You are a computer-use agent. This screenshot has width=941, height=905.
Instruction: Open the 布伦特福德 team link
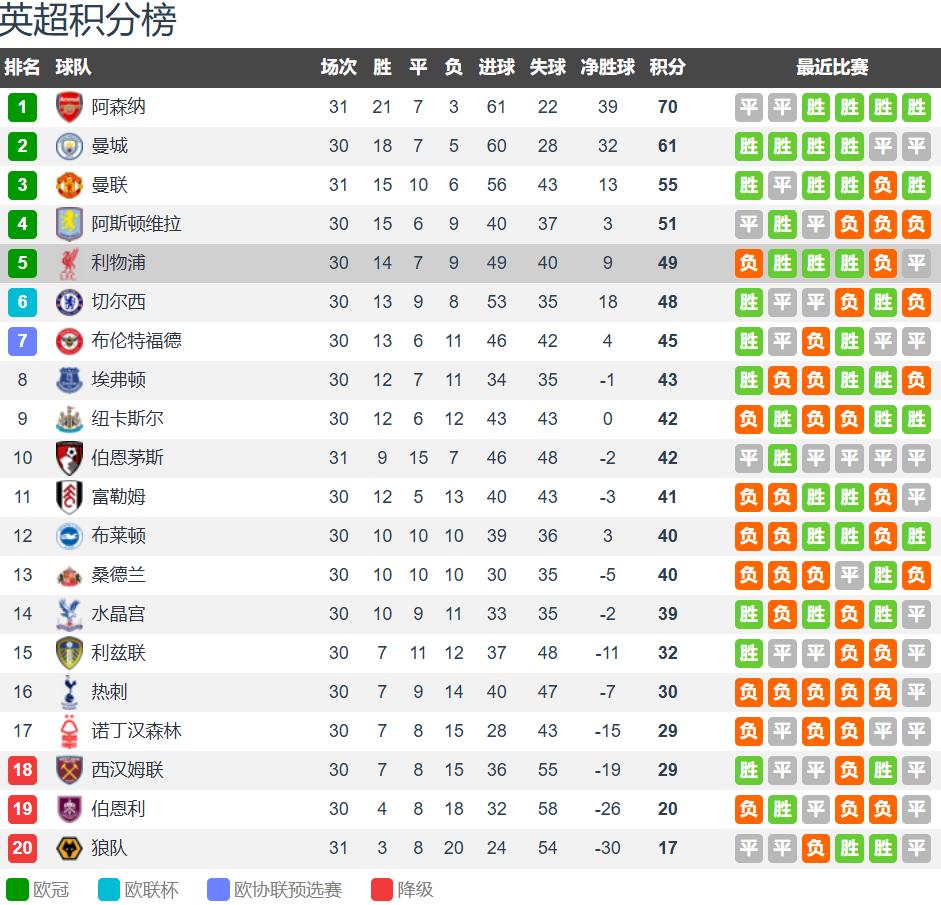136,341
